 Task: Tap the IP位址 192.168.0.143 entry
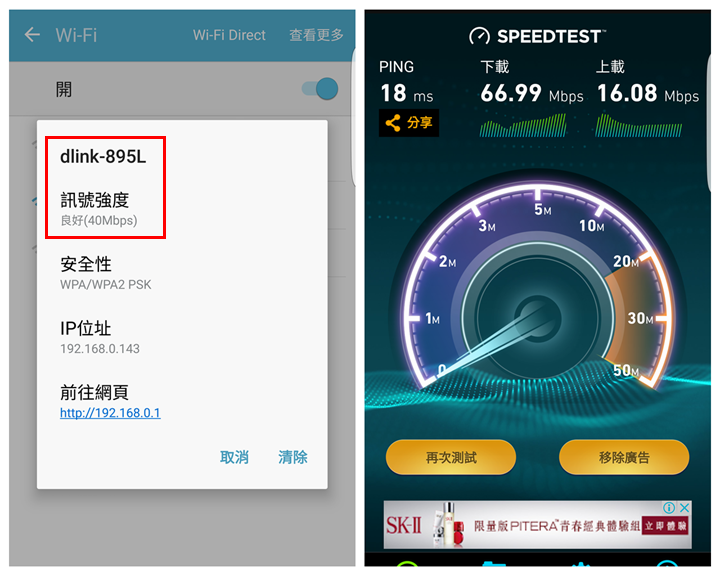[x=100, y=338]
